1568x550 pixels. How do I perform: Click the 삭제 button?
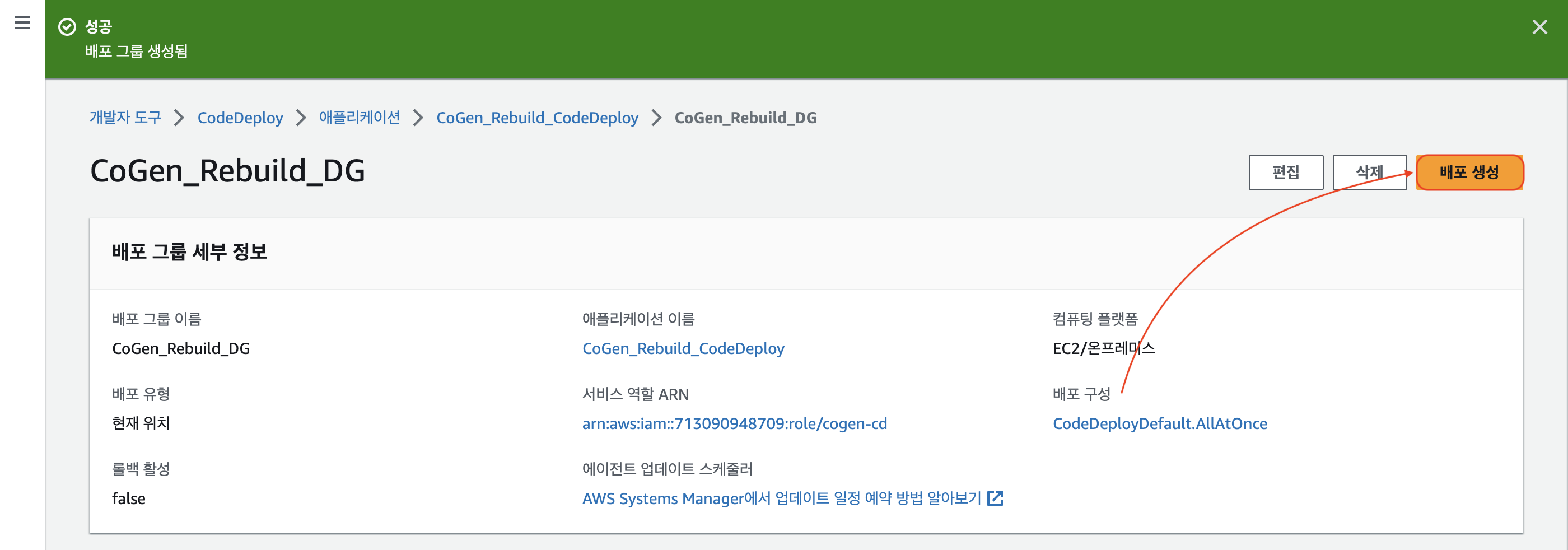[1370, 173]
